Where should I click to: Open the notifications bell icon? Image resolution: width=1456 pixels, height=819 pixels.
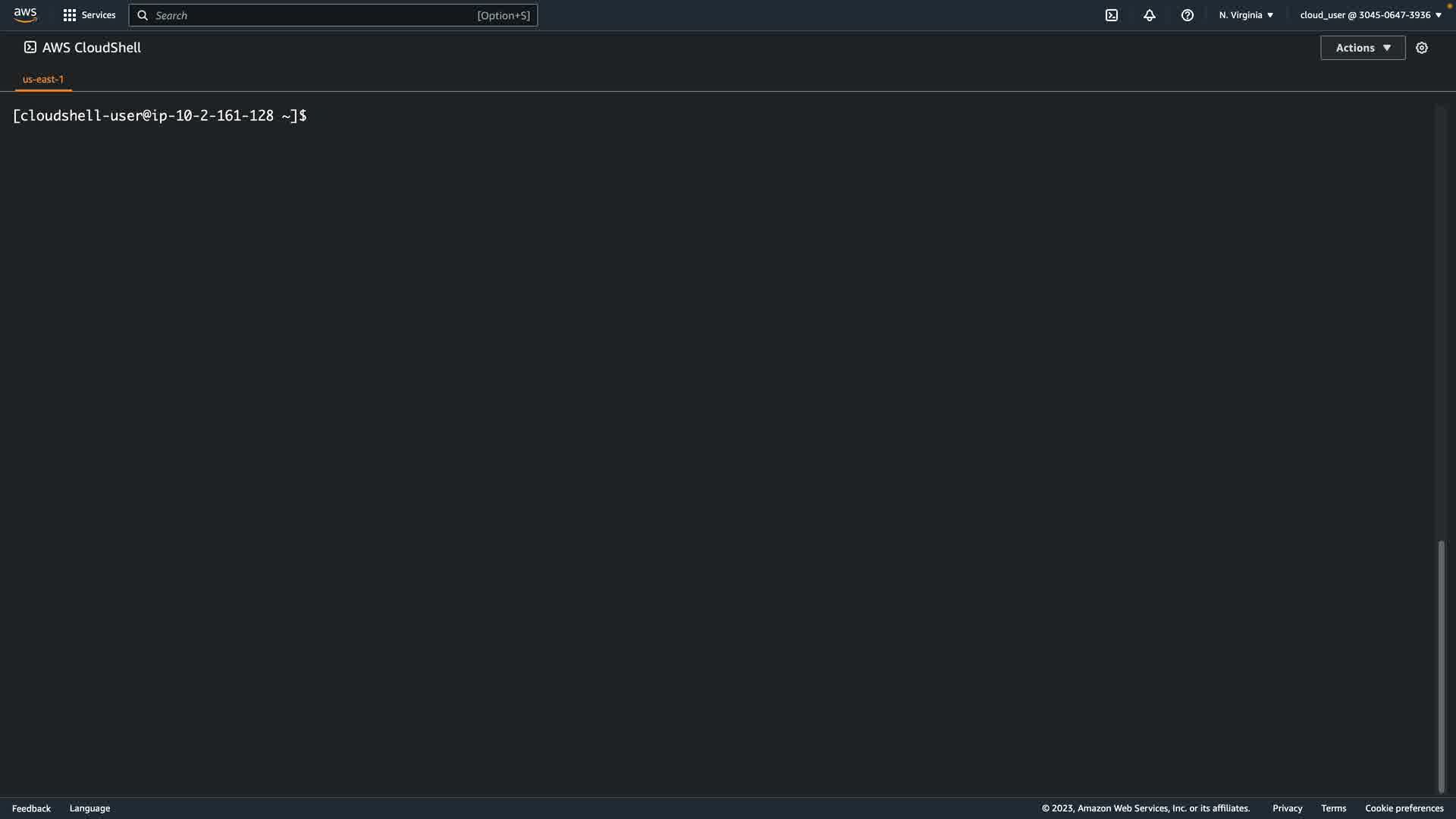pos(1149,15)
